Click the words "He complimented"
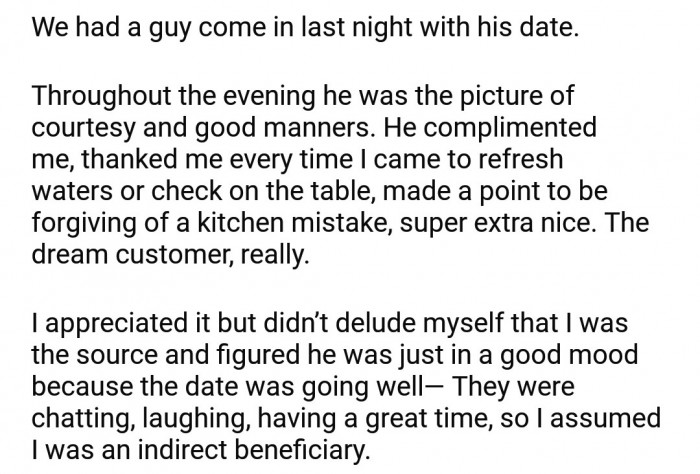Screen dimensions: 700x474 pos(488,128)
